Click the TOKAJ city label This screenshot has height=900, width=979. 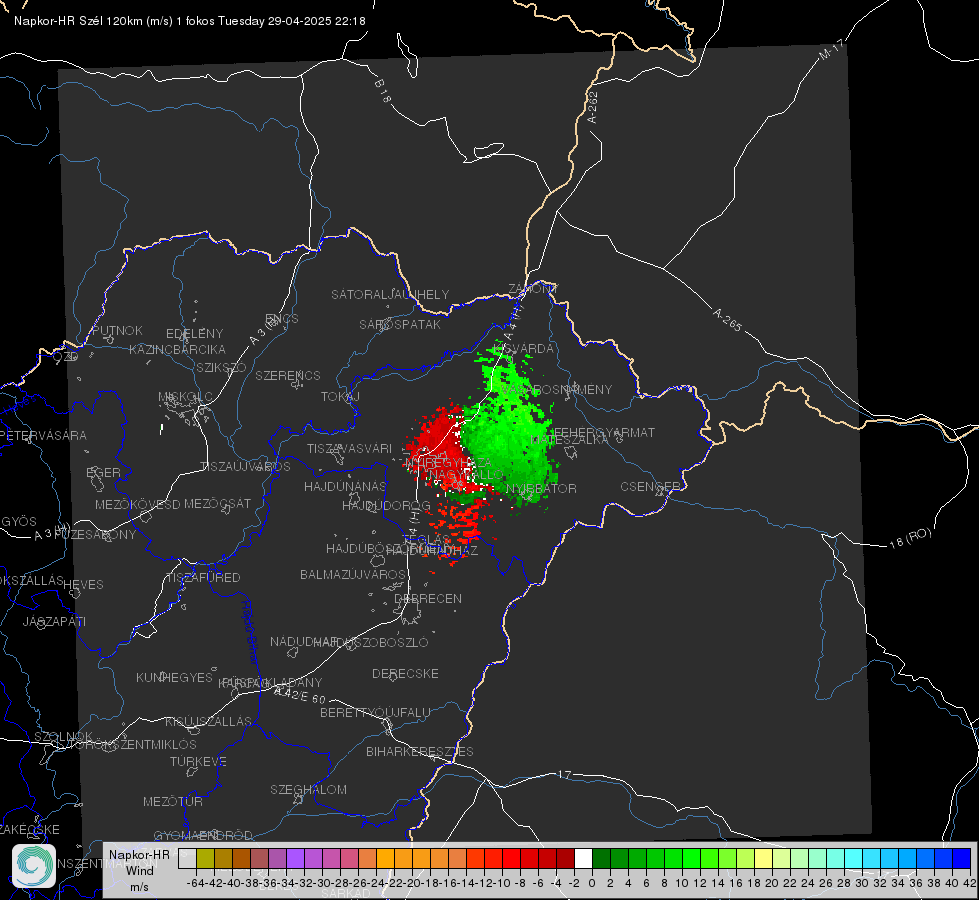(340, 397)
